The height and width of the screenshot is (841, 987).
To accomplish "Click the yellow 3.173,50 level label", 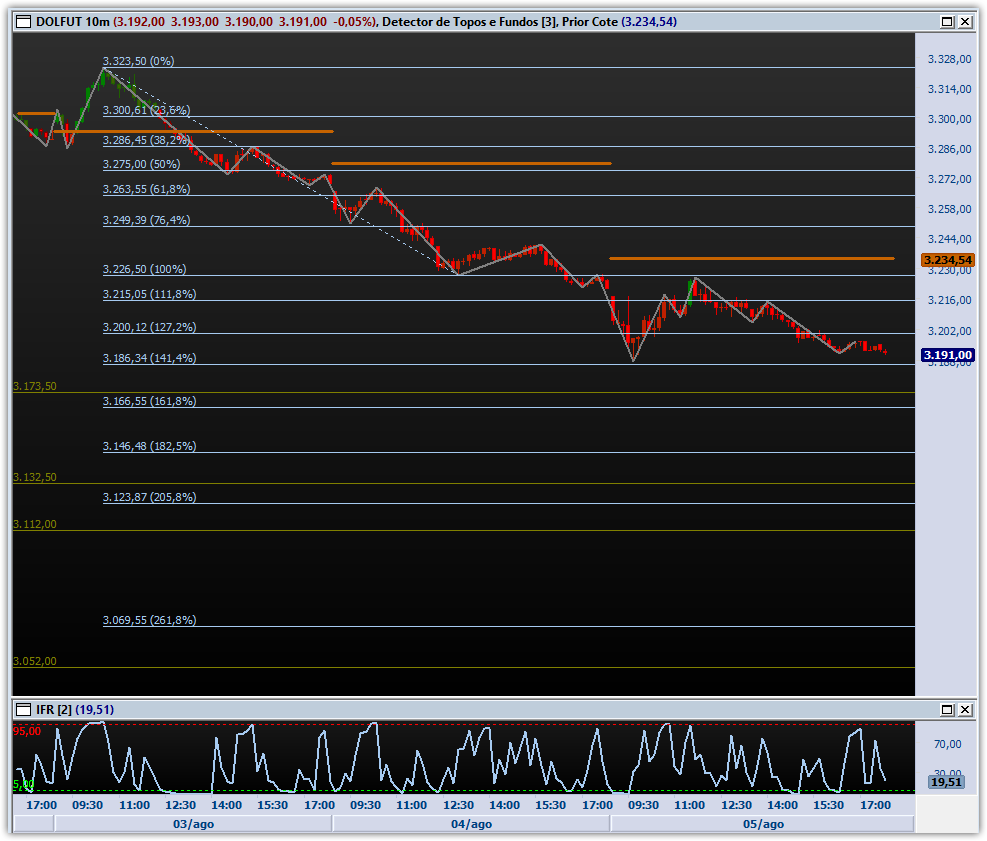I will [x=35, y=387].
